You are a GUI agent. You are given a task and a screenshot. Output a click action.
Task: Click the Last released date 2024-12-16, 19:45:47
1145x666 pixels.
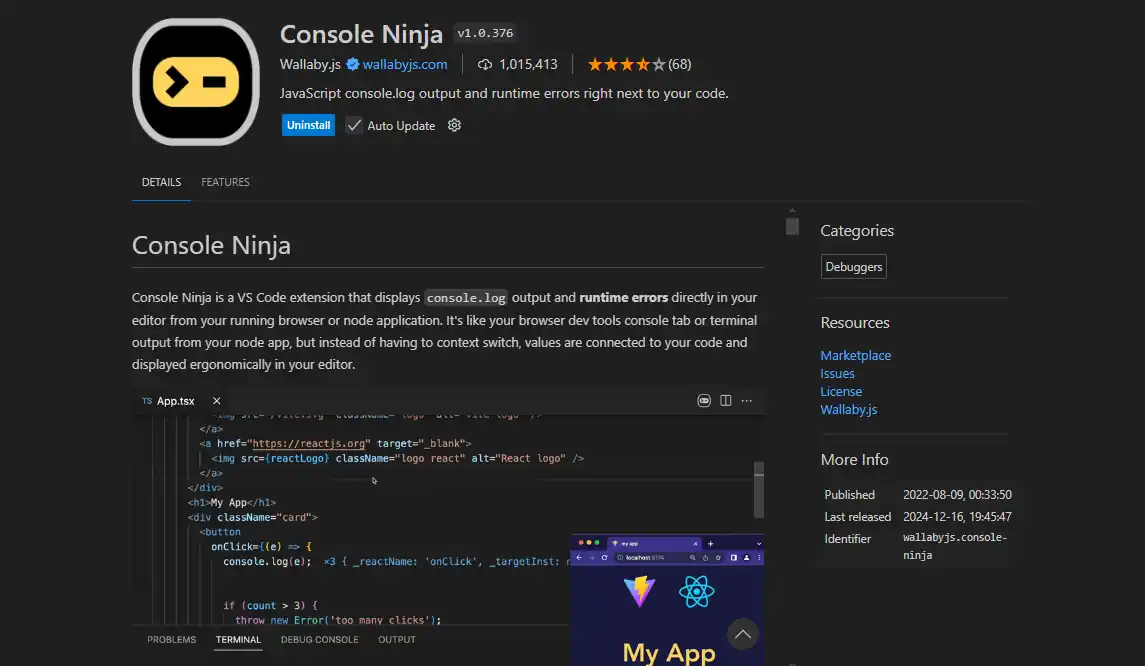click(x=957, y=516)
